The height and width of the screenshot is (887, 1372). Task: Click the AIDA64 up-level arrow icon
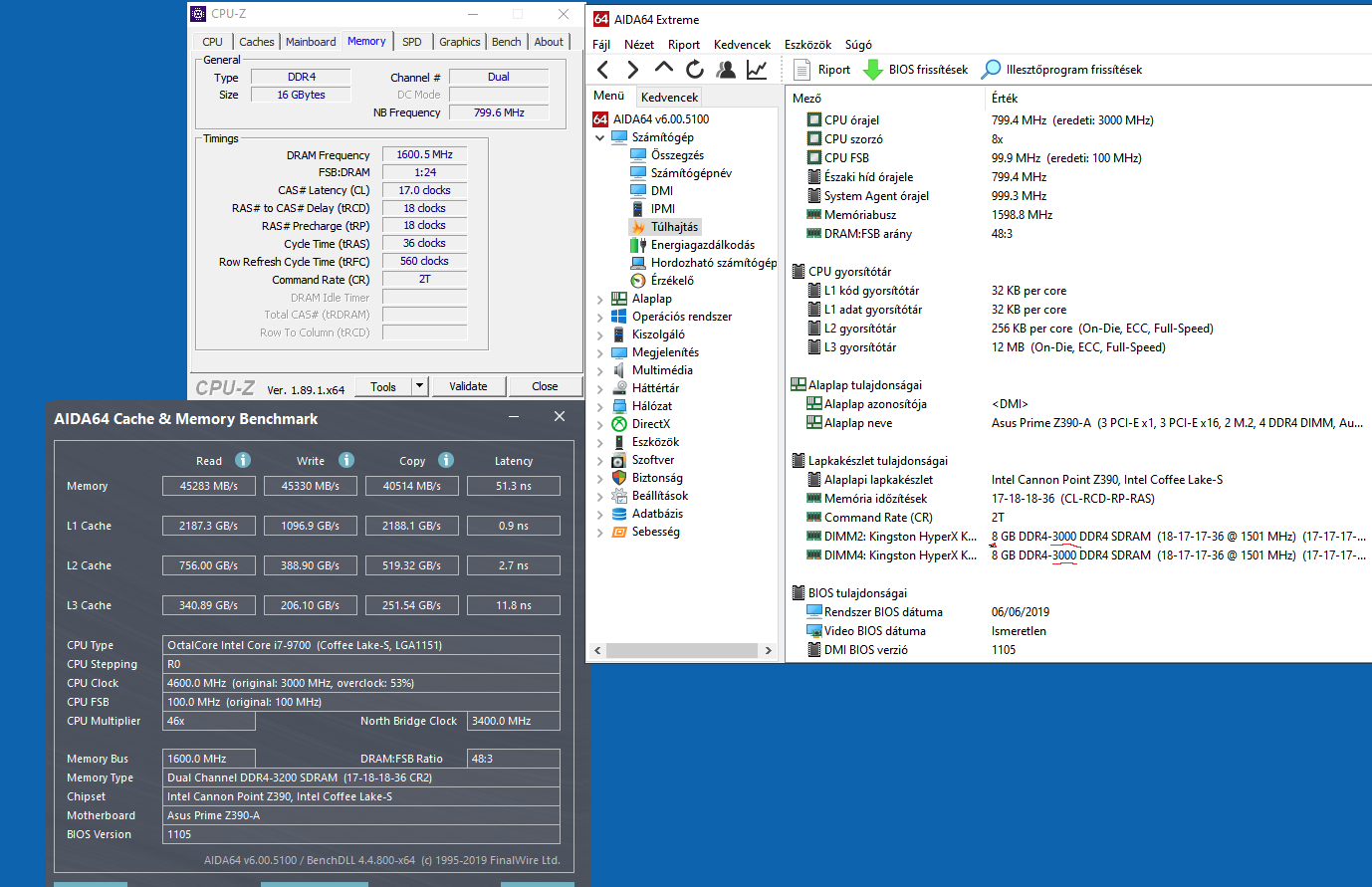coord(664,68)
